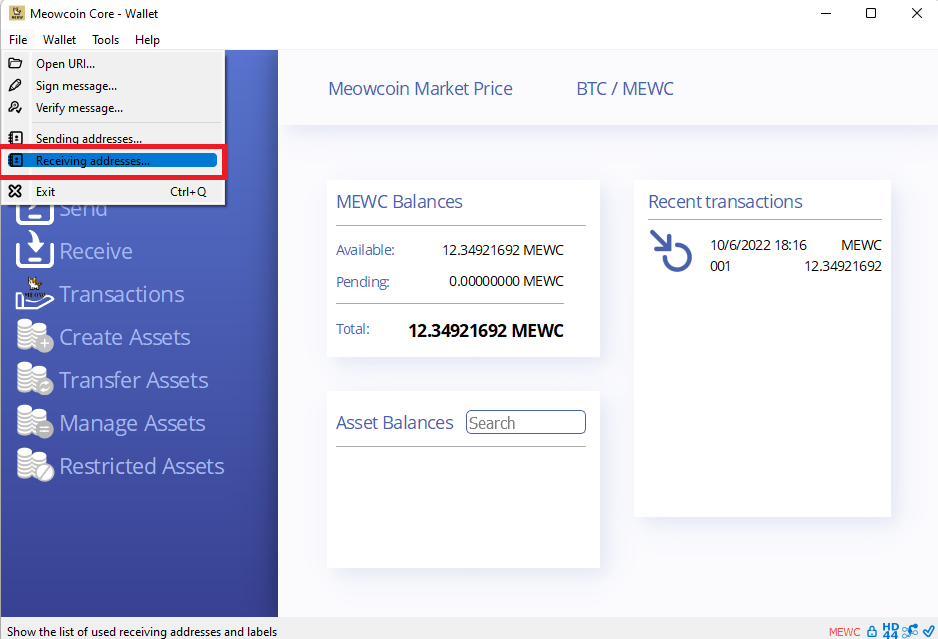This screenshot has height=639, width=938.
Task: Open the File menu
Action: pos(18,39)
